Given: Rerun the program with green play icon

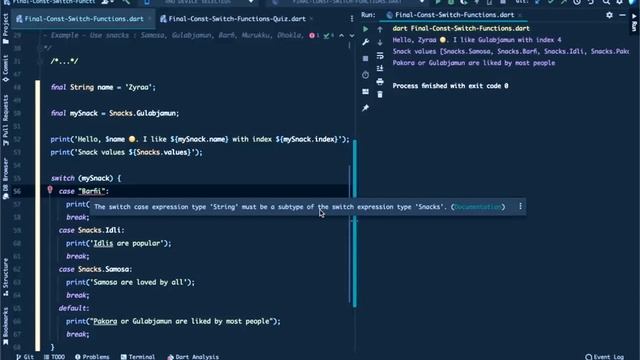Looking at the screenshot, I should pos(365,29).
